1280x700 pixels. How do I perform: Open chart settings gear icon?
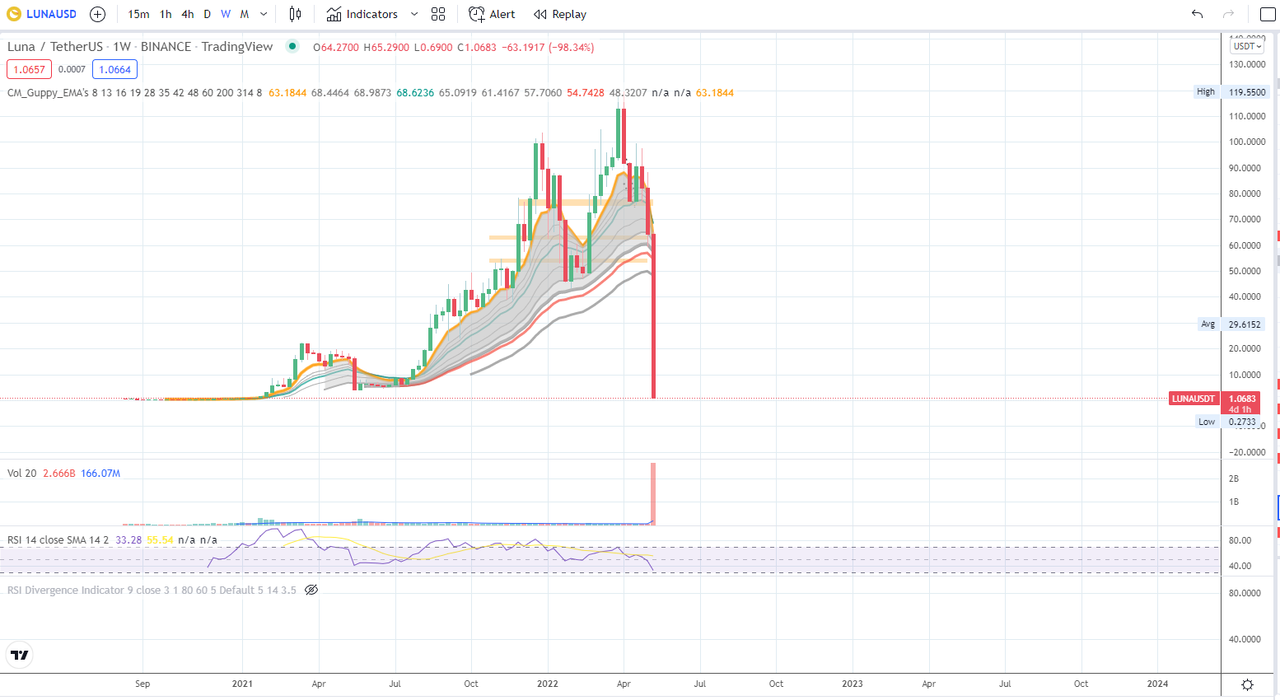[x=1247, y=685]
